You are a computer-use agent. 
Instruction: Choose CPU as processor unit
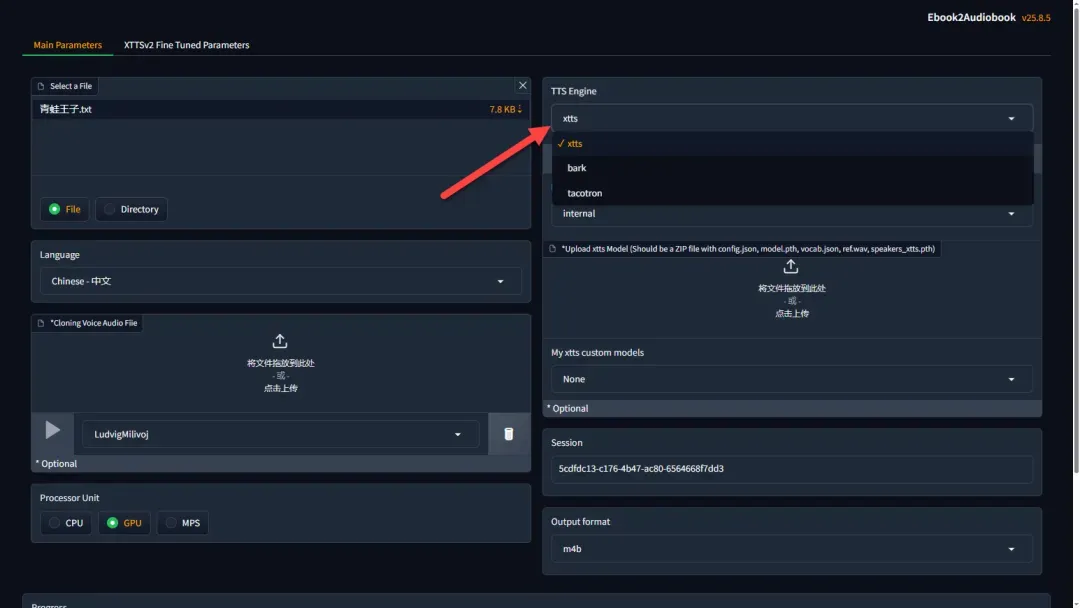pyautogui.click(x=66, y=523)
